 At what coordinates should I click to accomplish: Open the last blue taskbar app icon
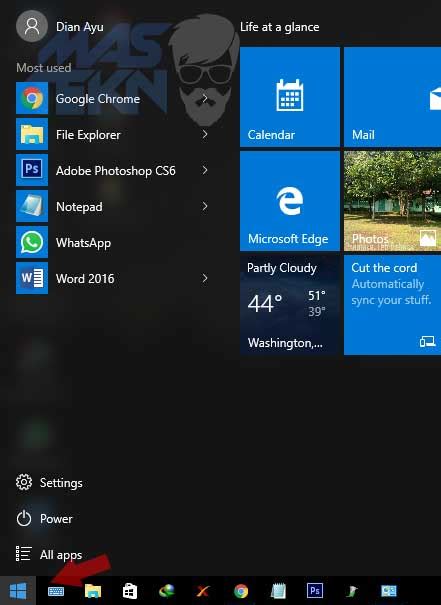point(389,591)
